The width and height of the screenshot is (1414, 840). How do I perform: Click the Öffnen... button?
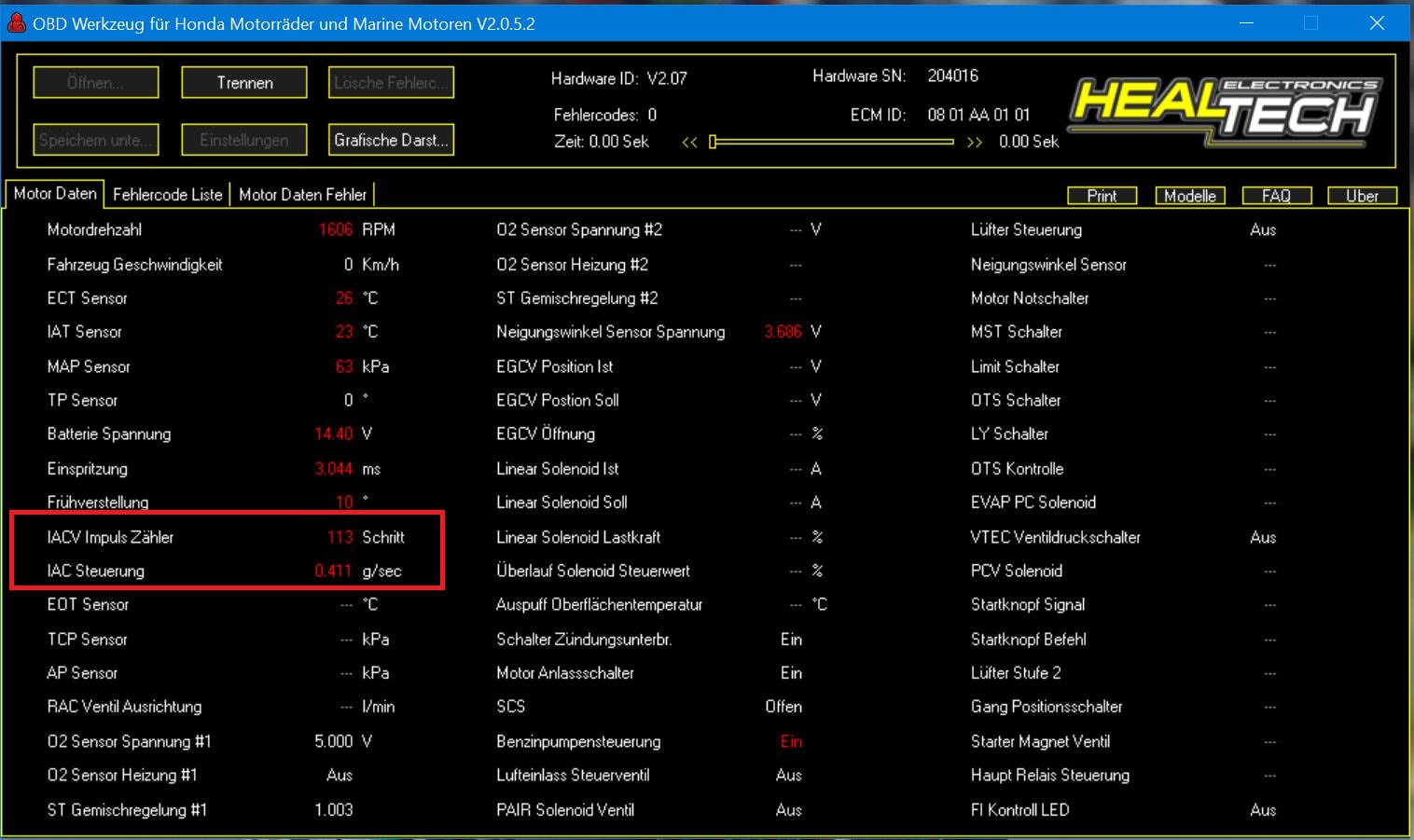pos(95,83)
